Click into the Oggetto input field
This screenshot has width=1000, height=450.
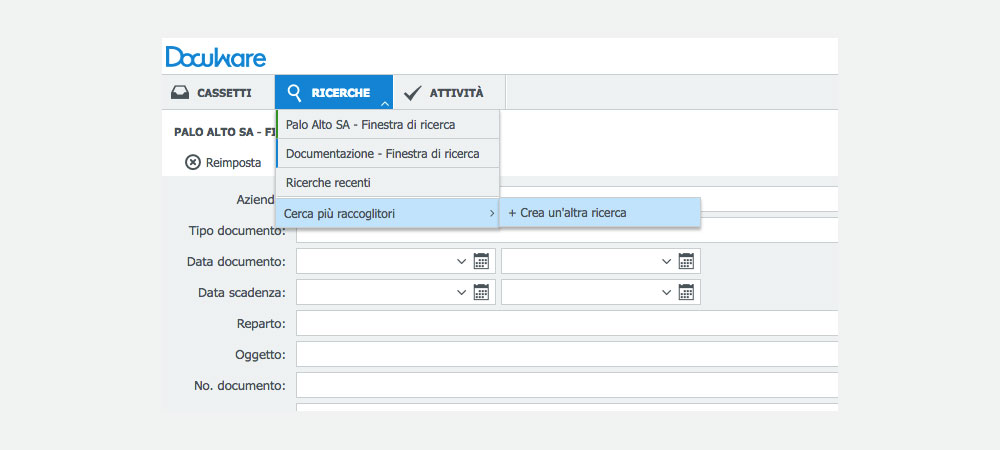567,354
